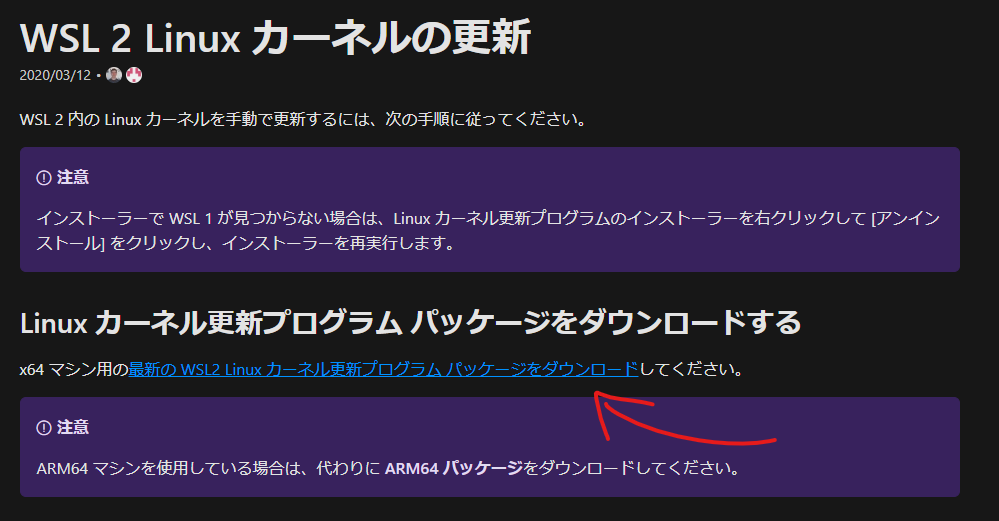Screen dimensions: 999x521
Task: Click the 注意 label in the first note
Action: pos(73,178)
